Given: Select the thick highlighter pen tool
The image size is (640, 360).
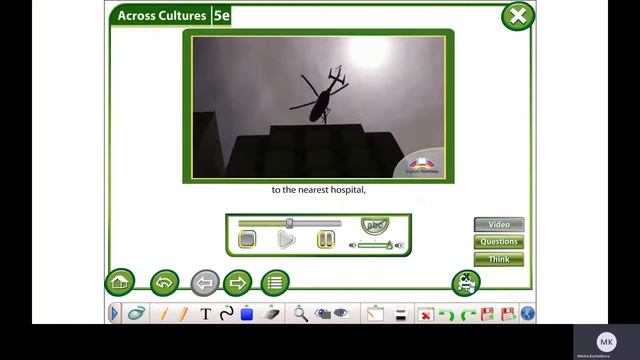Looking at the screenshot, I should tap(183, 314).
